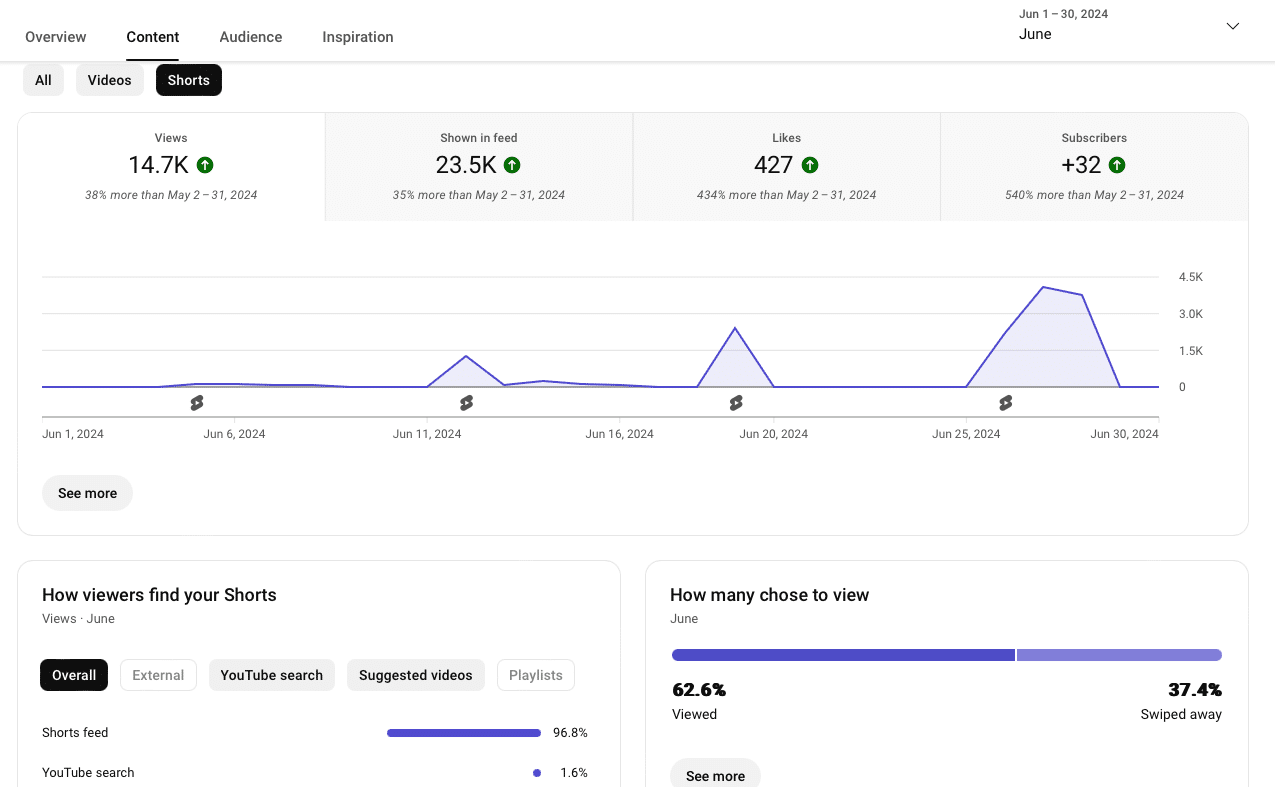Screen dimensions: 1275x787
Task: Click the '540% more than May 2 – 31' text
Action: [x=1095, y=195]
